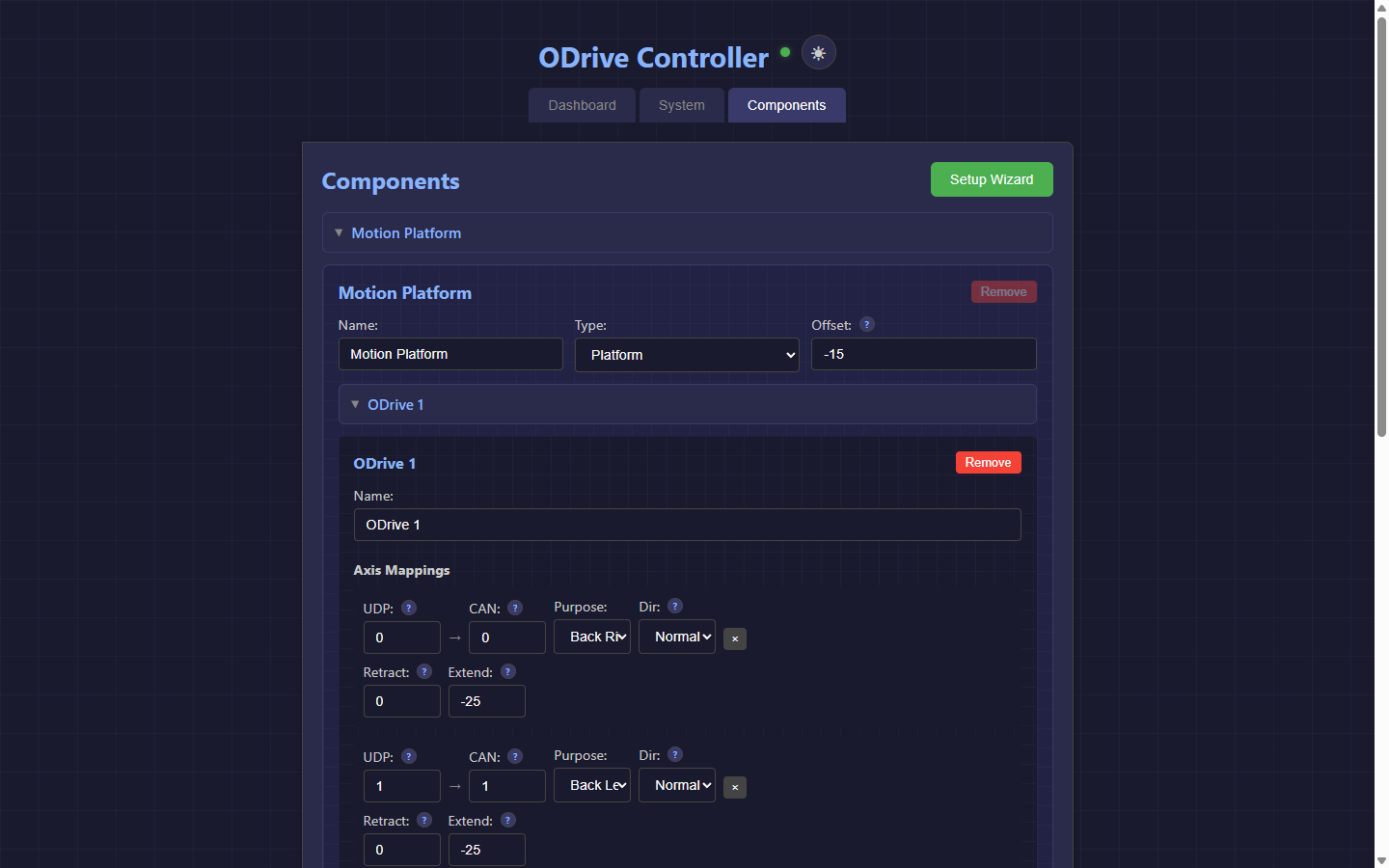Edit the Offset field showing -15
Screen dimensions: 1389x868
pos(924,354)
